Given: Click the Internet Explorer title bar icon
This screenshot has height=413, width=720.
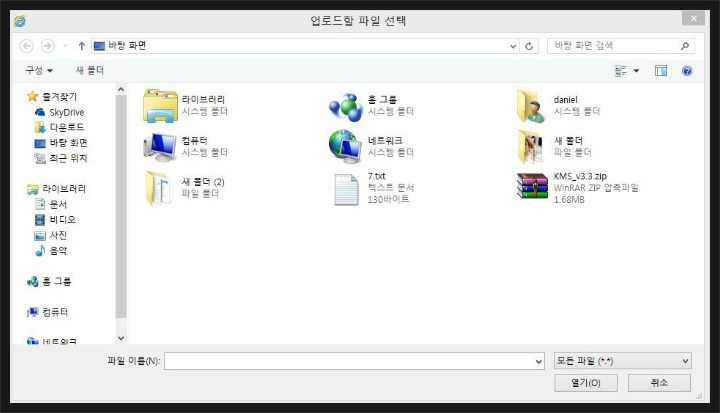Looking at the screenshot, I should 20,21.
